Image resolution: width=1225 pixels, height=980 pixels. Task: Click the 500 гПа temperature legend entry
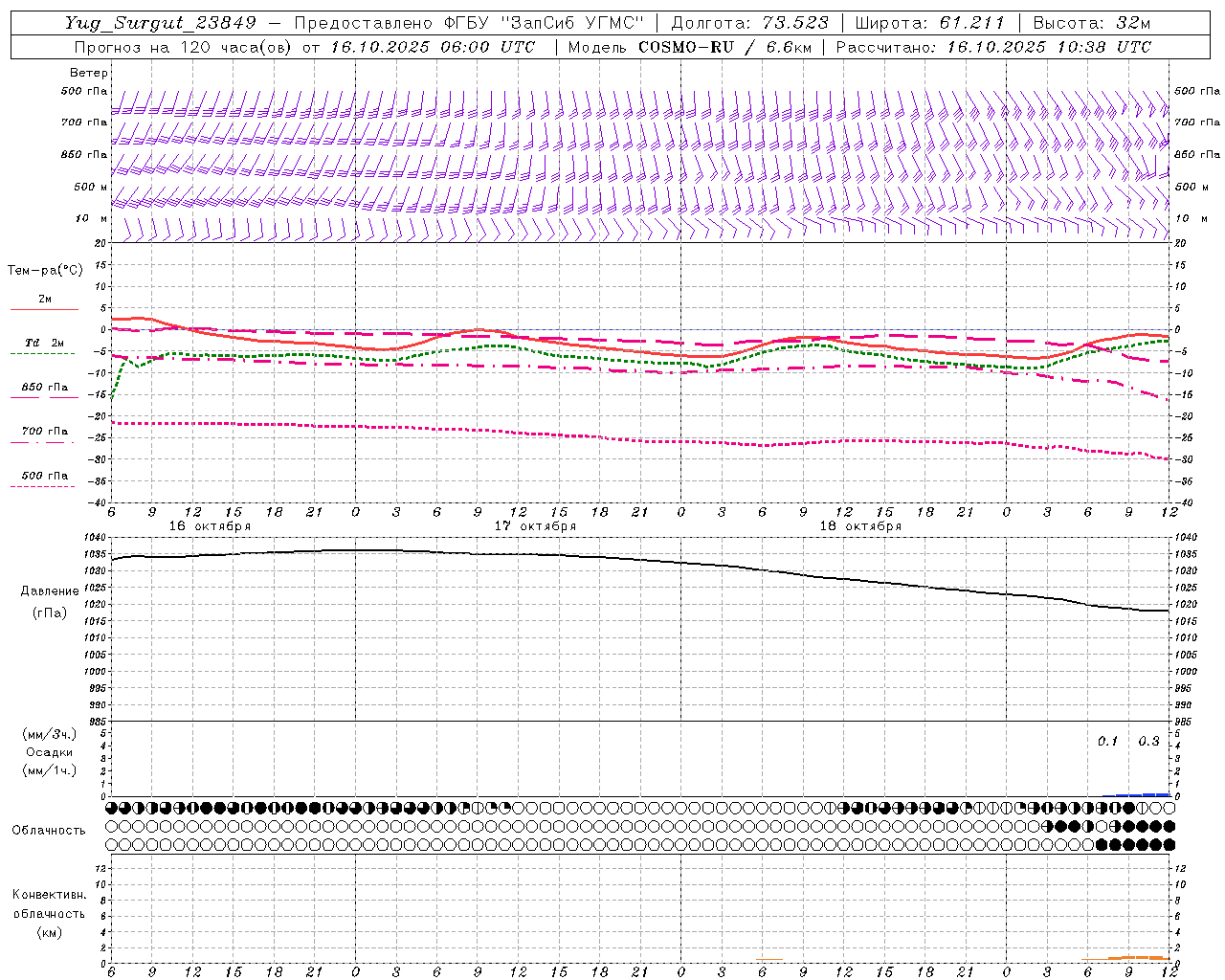point(44,475)
